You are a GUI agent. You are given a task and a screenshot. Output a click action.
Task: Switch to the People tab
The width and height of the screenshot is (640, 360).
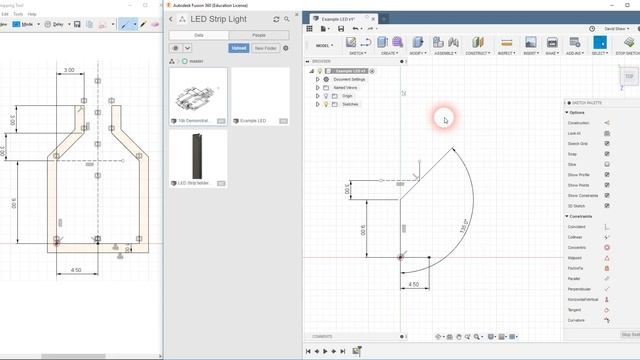pyautogui.click(x=259, y=36)
